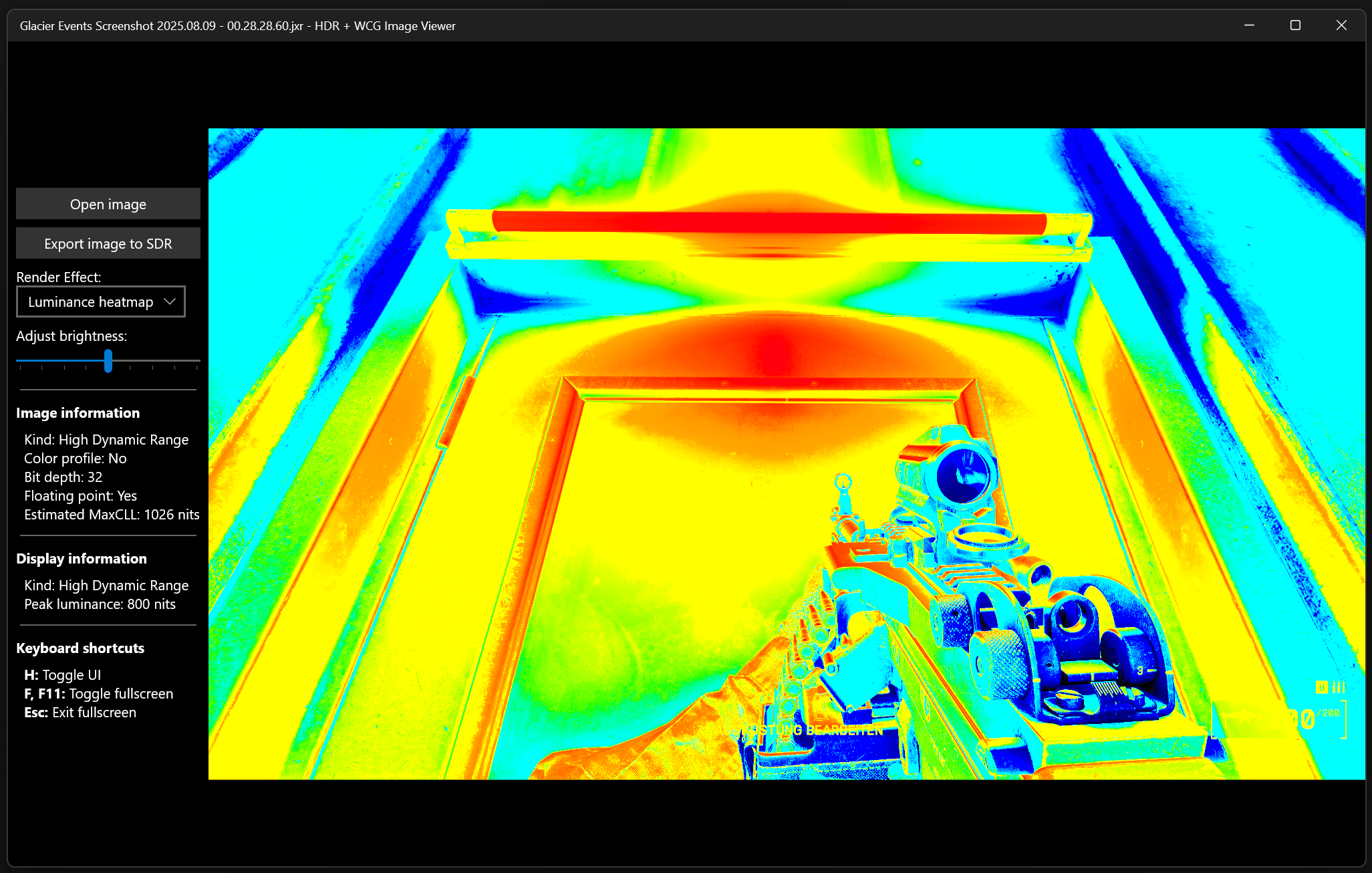The height and width of the screenshot is (873, 1372).
Task: Click the far right of the brightness track
Action: [197, 361]
